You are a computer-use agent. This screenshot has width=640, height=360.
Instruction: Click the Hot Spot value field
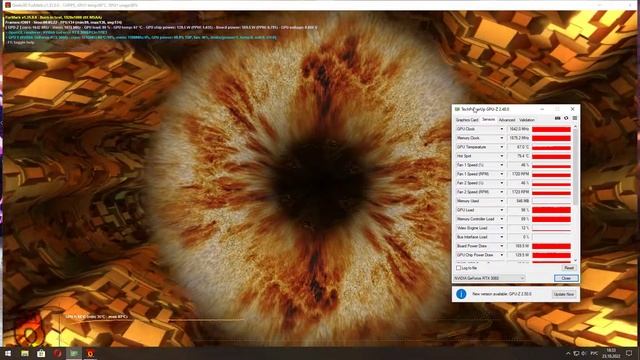point(518,156)
